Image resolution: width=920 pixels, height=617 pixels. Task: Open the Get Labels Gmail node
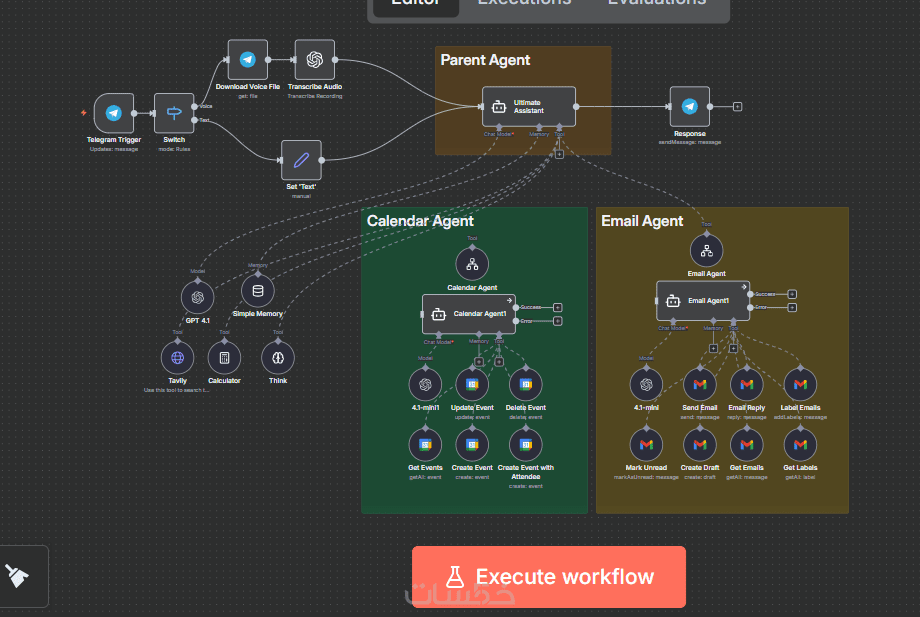[800, 445]
